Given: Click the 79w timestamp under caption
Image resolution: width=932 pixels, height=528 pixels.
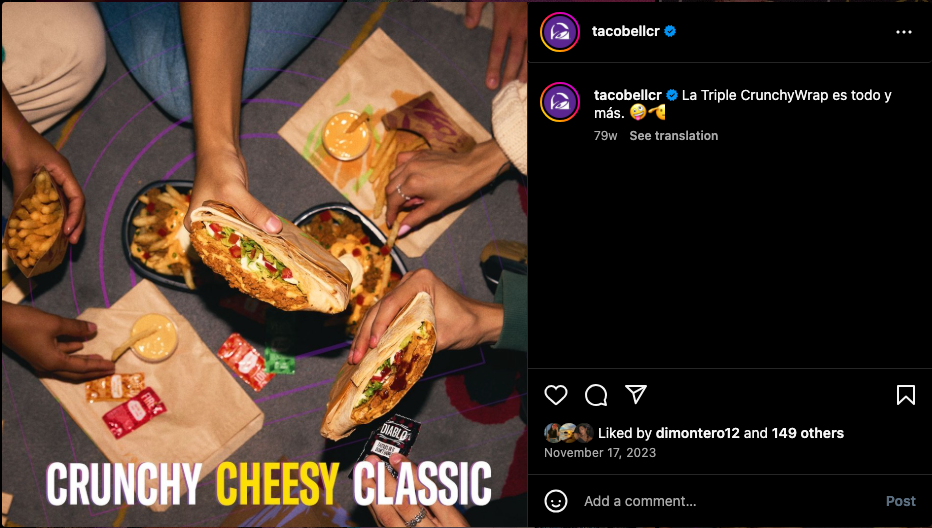Looking at the screenshot, I should (x=605, y=136).
